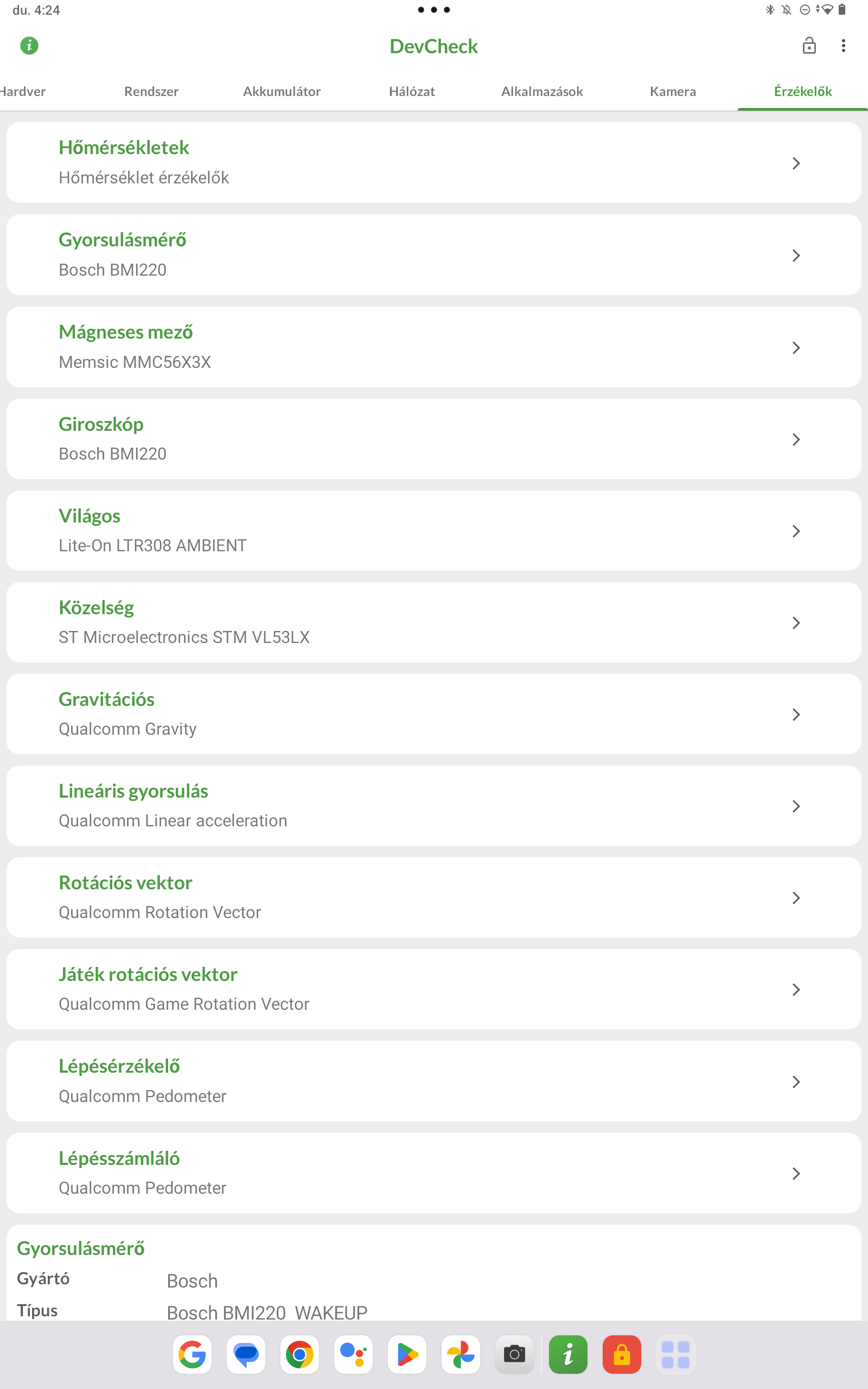Image resolution: width=868 pixels, height=1389 pixels.
Task: Open the Camera app in the dock
Action: tap(514, 1354)
